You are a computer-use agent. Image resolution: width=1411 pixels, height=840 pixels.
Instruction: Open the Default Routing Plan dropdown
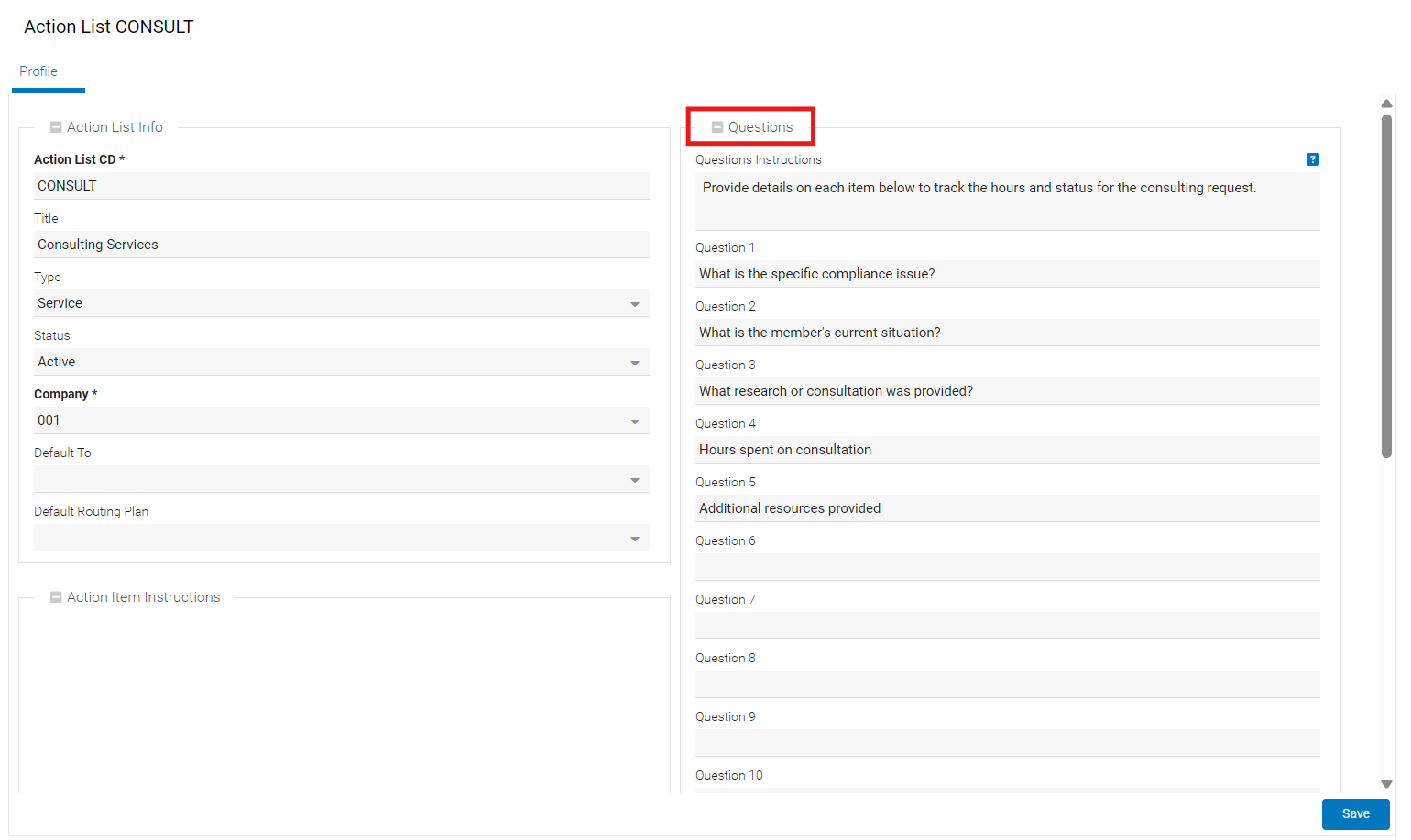pyautogui.click(x=342, y=538)
